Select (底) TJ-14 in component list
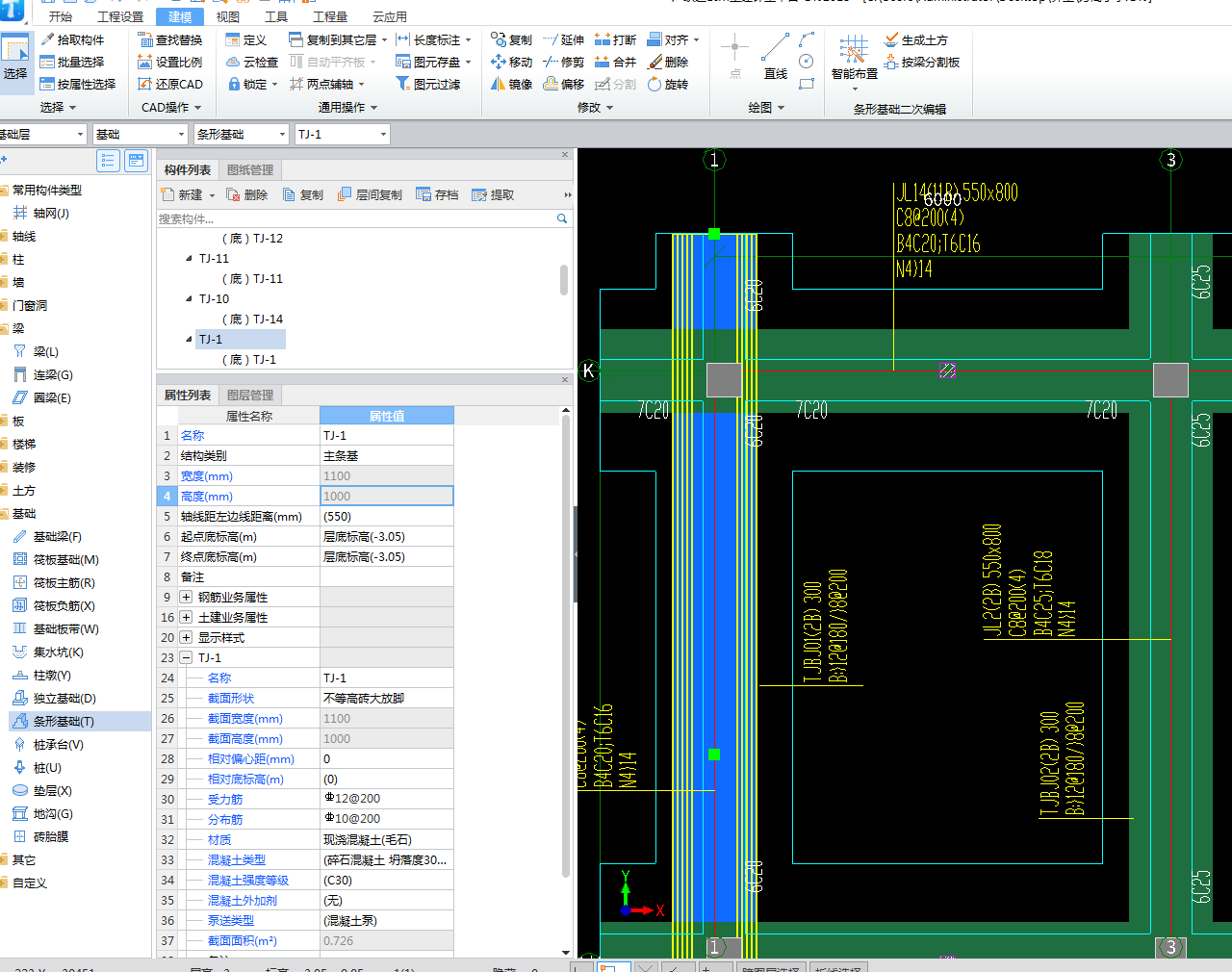 [252, 320]
